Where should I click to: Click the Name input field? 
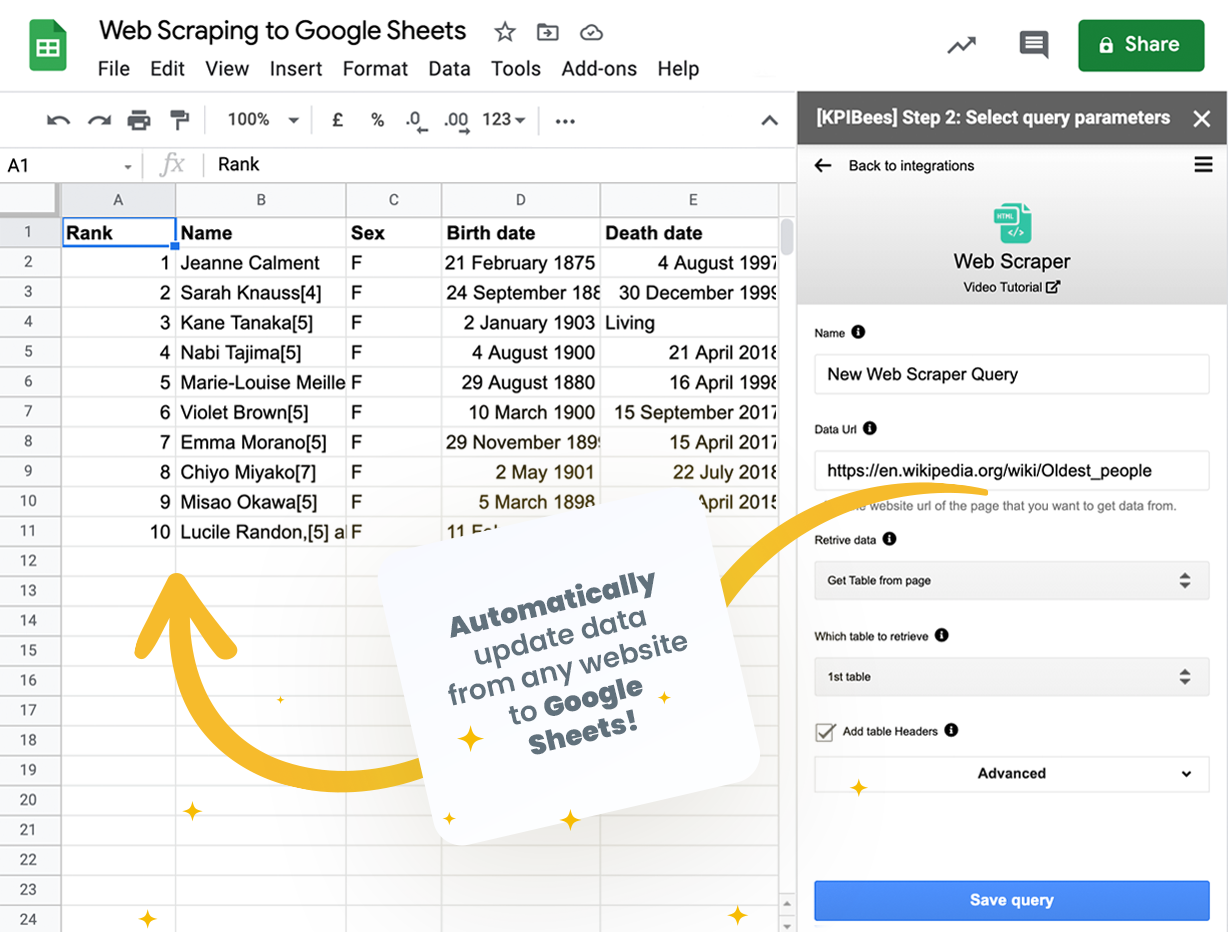coord(1012,374)
